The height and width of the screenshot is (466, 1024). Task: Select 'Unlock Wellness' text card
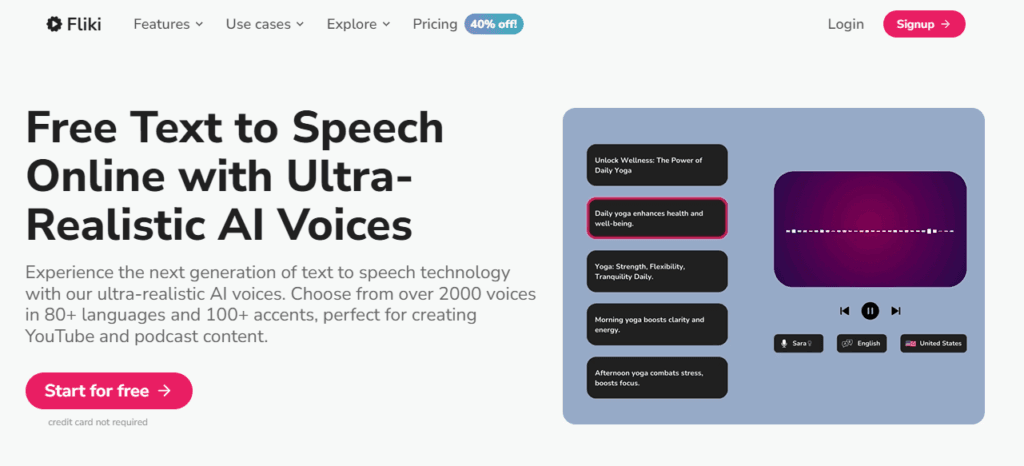pos(657,165)
